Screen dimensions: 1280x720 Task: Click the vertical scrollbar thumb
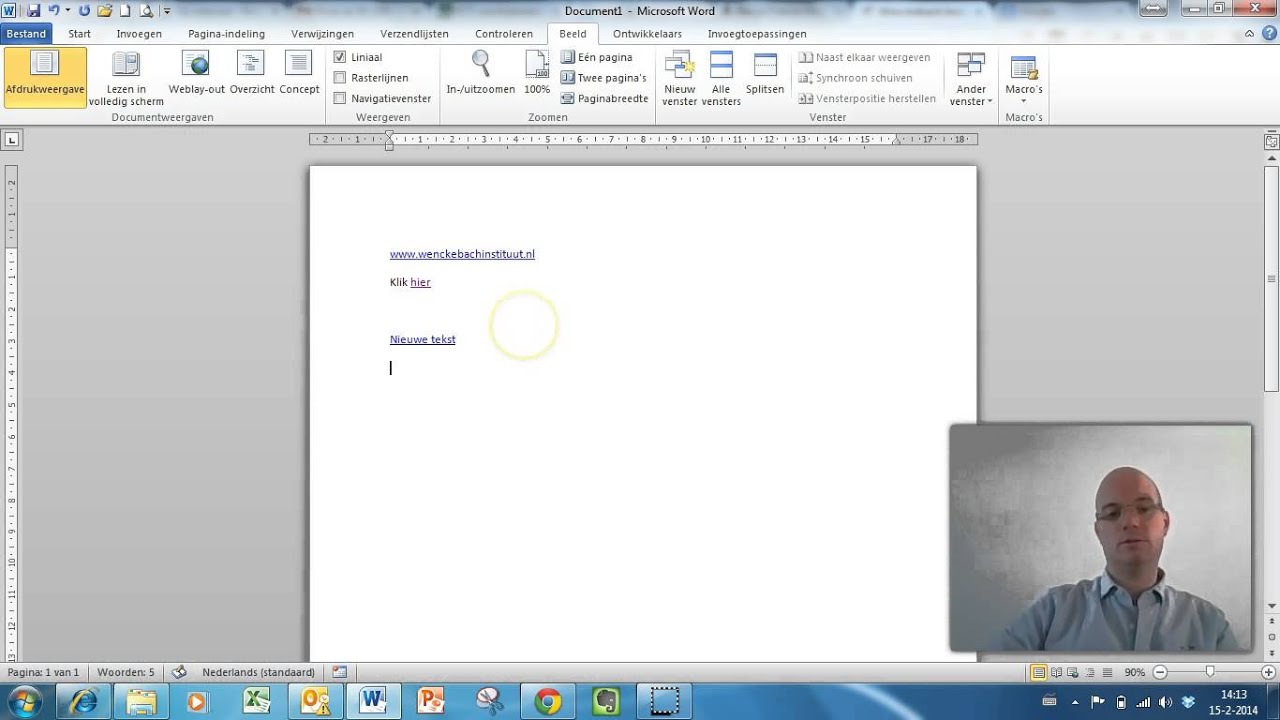coord(1271,280)
